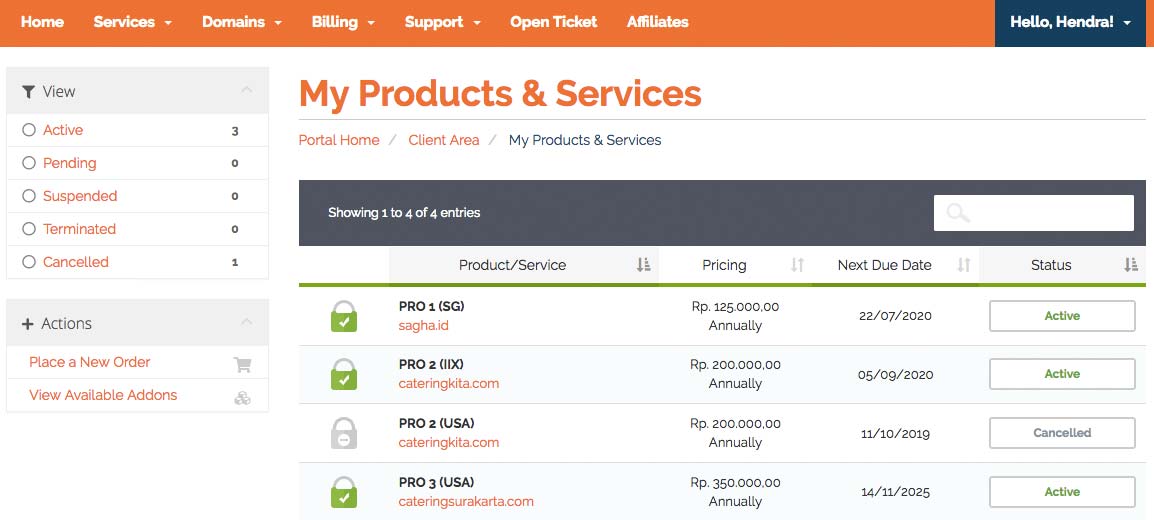This screenshot has width=1154, height=520.
Task: Click the green lock icon for sagha.id
Action: [x=344, y=316]
